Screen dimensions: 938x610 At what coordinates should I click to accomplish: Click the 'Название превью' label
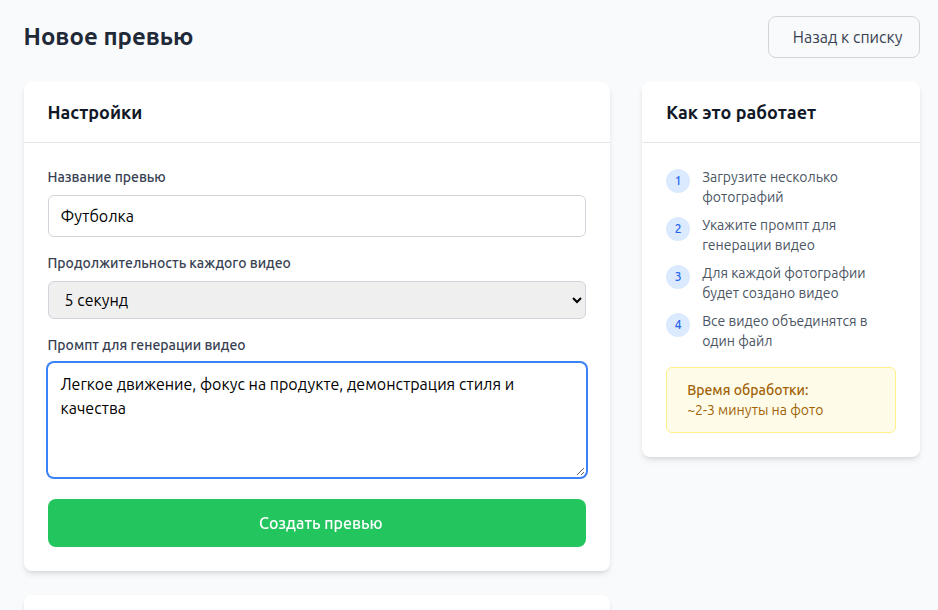[x=107, y=177]
